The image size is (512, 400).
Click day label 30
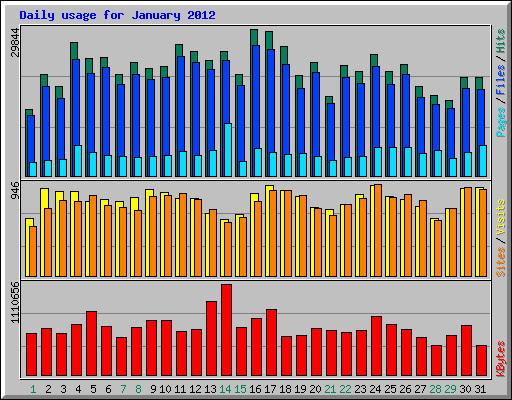click(465, 389)
